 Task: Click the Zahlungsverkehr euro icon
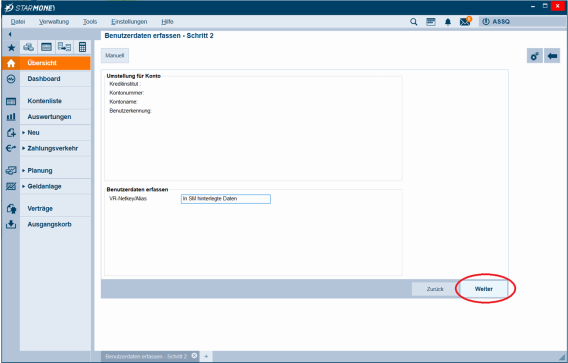(11, 148)
